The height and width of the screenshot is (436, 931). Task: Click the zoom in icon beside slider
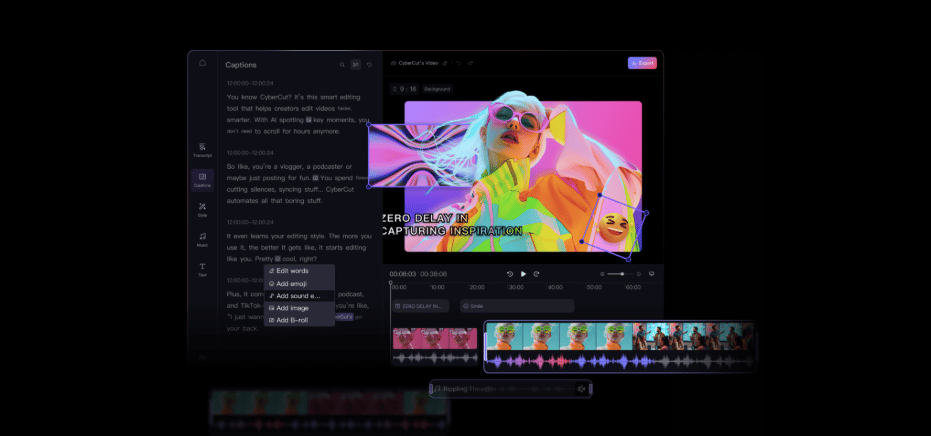pyautogui.click(x=639, y=274)
